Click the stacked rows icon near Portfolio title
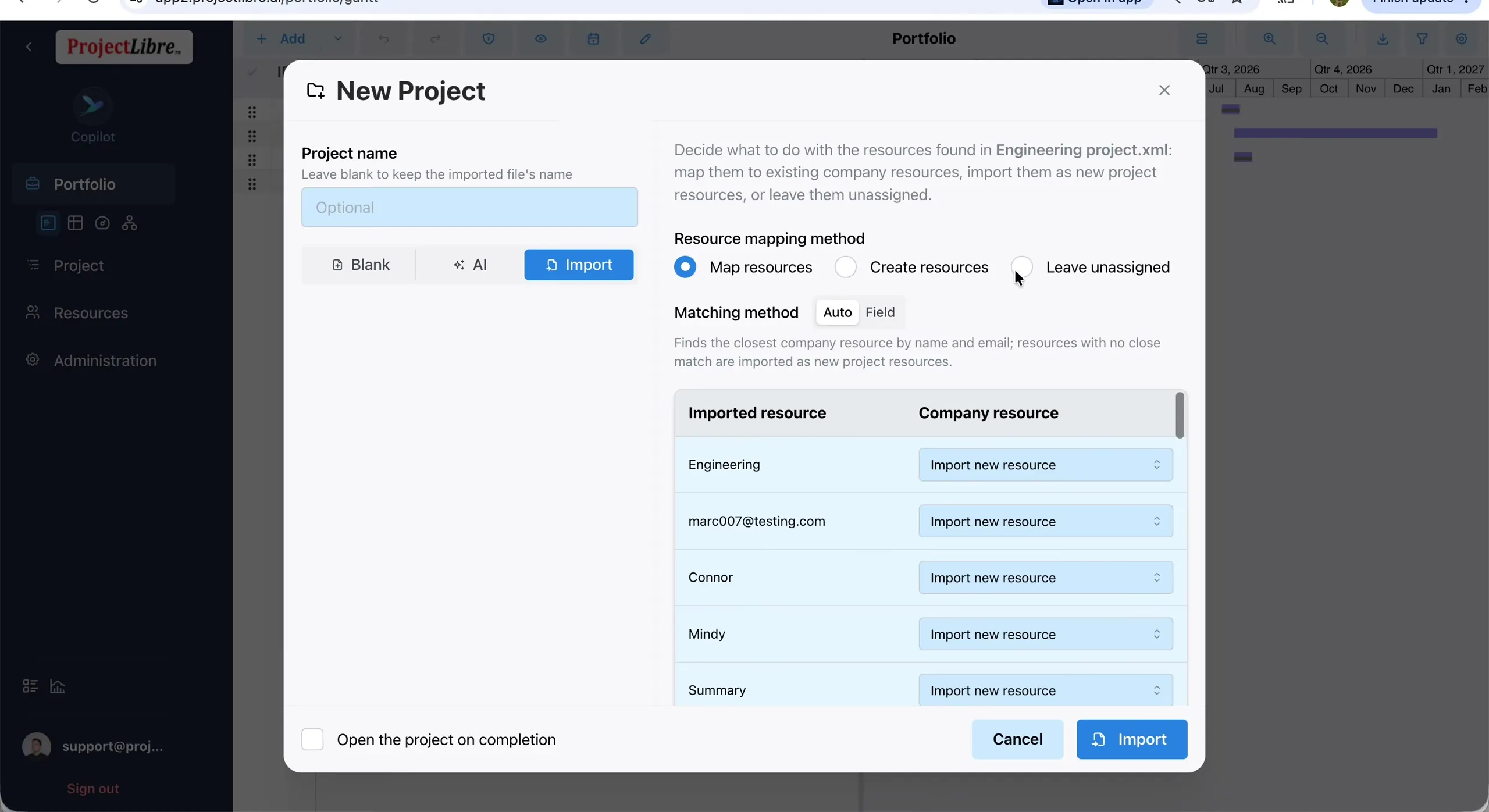 coord(1202,39)
